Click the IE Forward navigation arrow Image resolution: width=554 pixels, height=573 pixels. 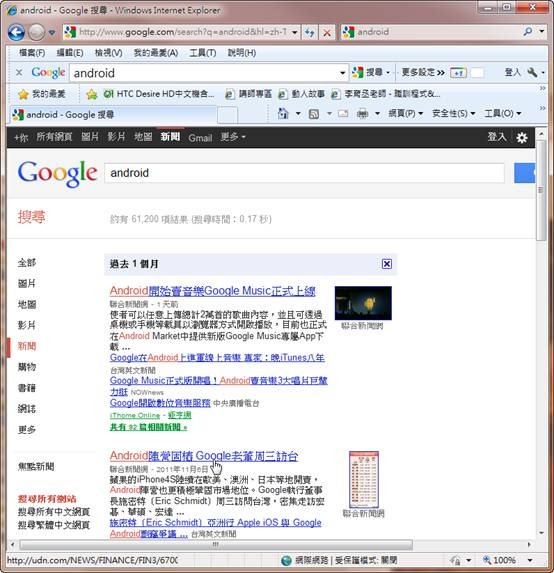click(36, 33)
